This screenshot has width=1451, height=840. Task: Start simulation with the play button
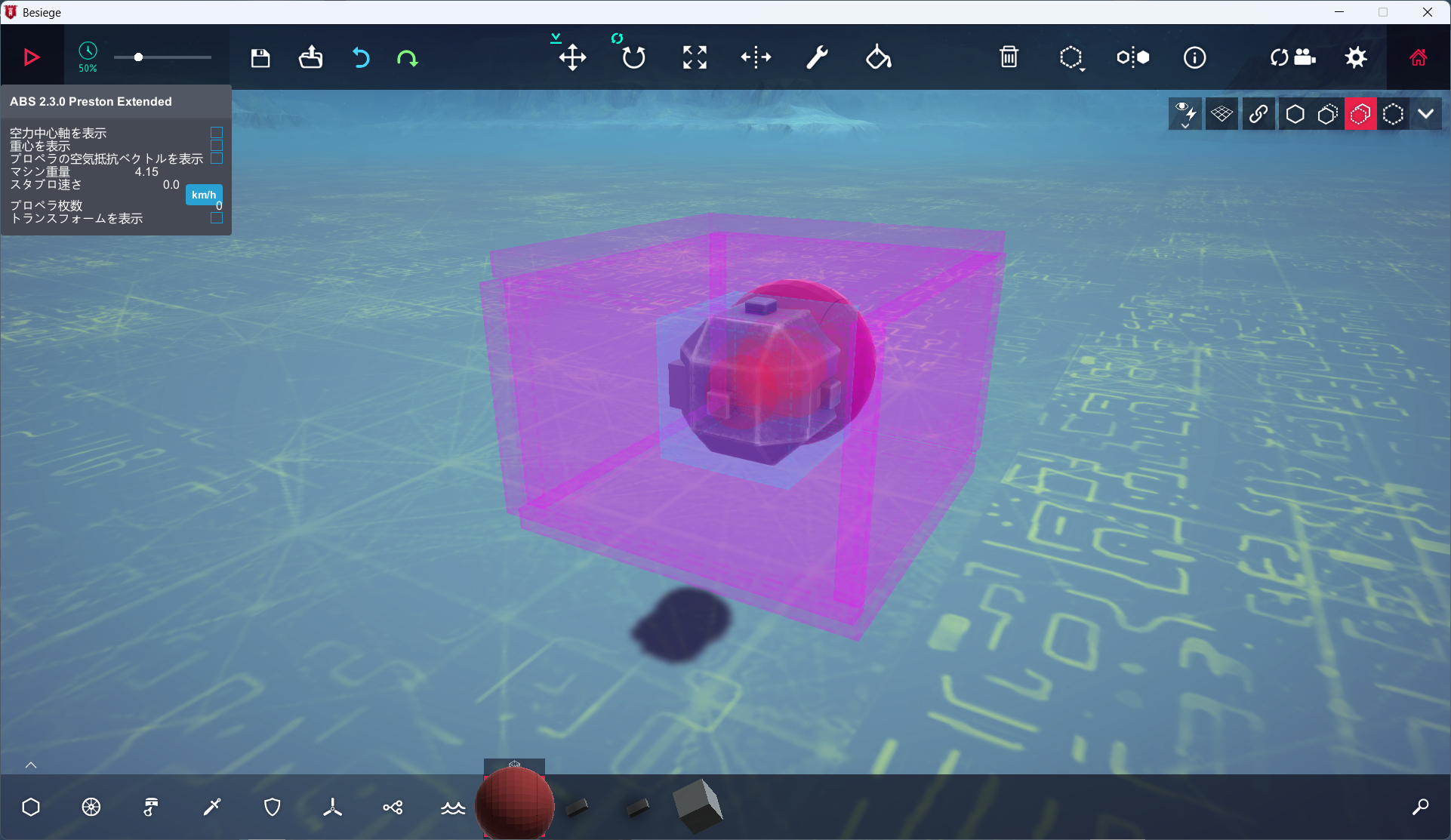31,57
